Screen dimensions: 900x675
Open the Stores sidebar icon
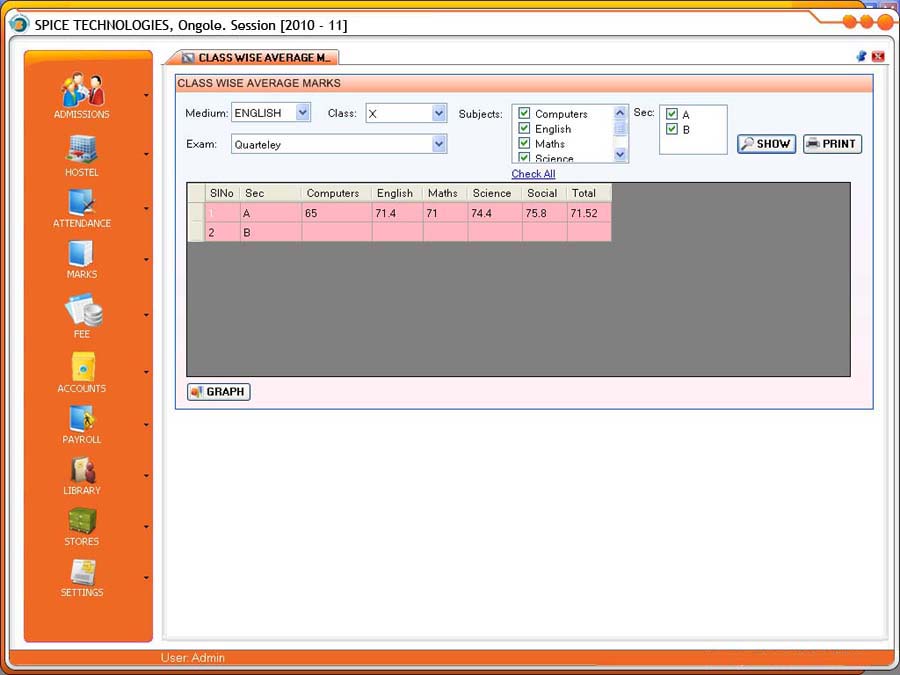(x=82, y=521)
